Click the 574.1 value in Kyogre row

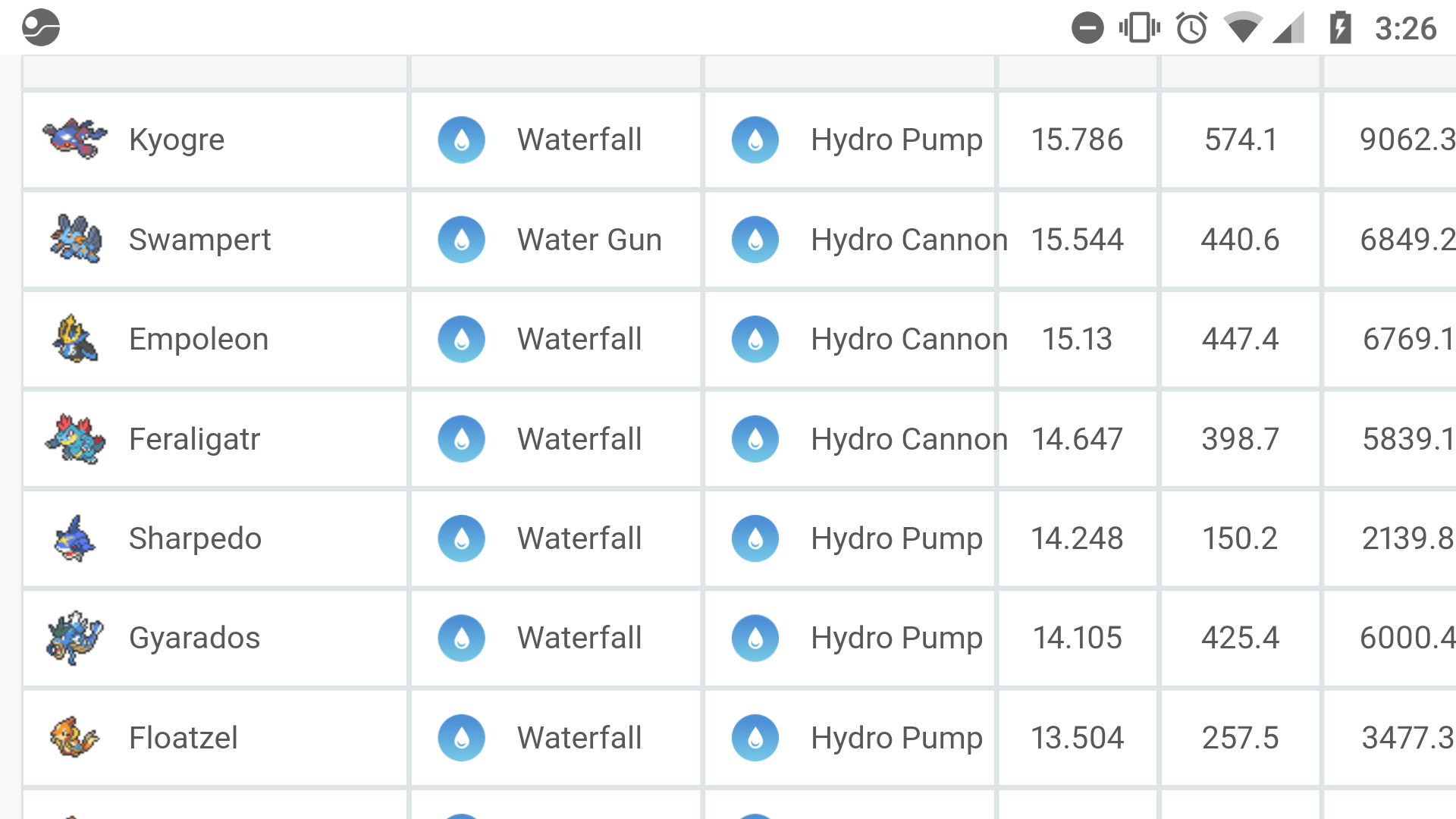[1241, 140]
